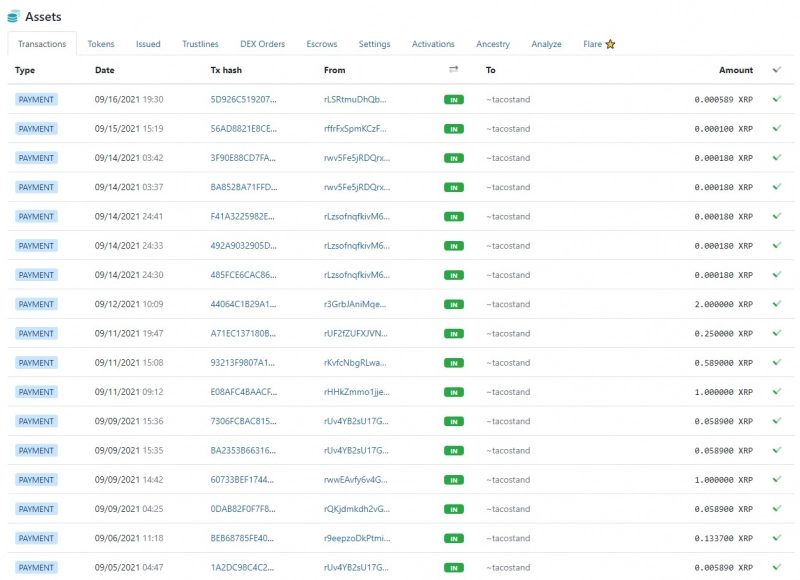Switch to the Trustlines tab
800x580 pixels.
coord(200,44)
